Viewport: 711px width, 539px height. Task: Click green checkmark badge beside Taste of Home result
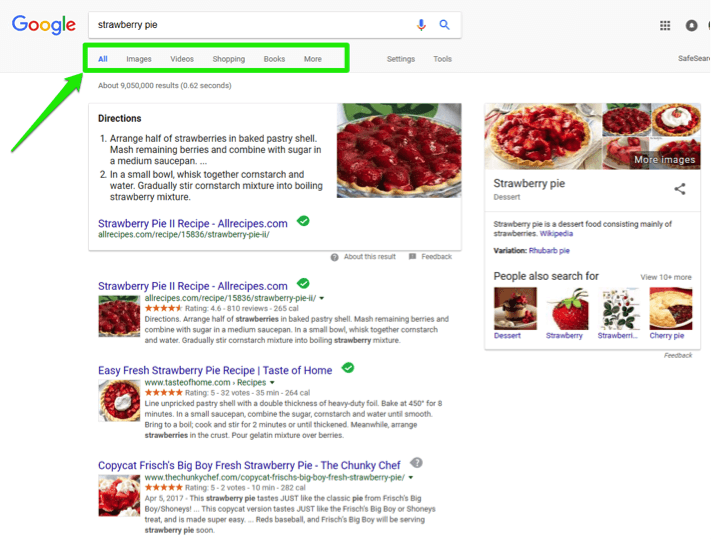[348, 368]
